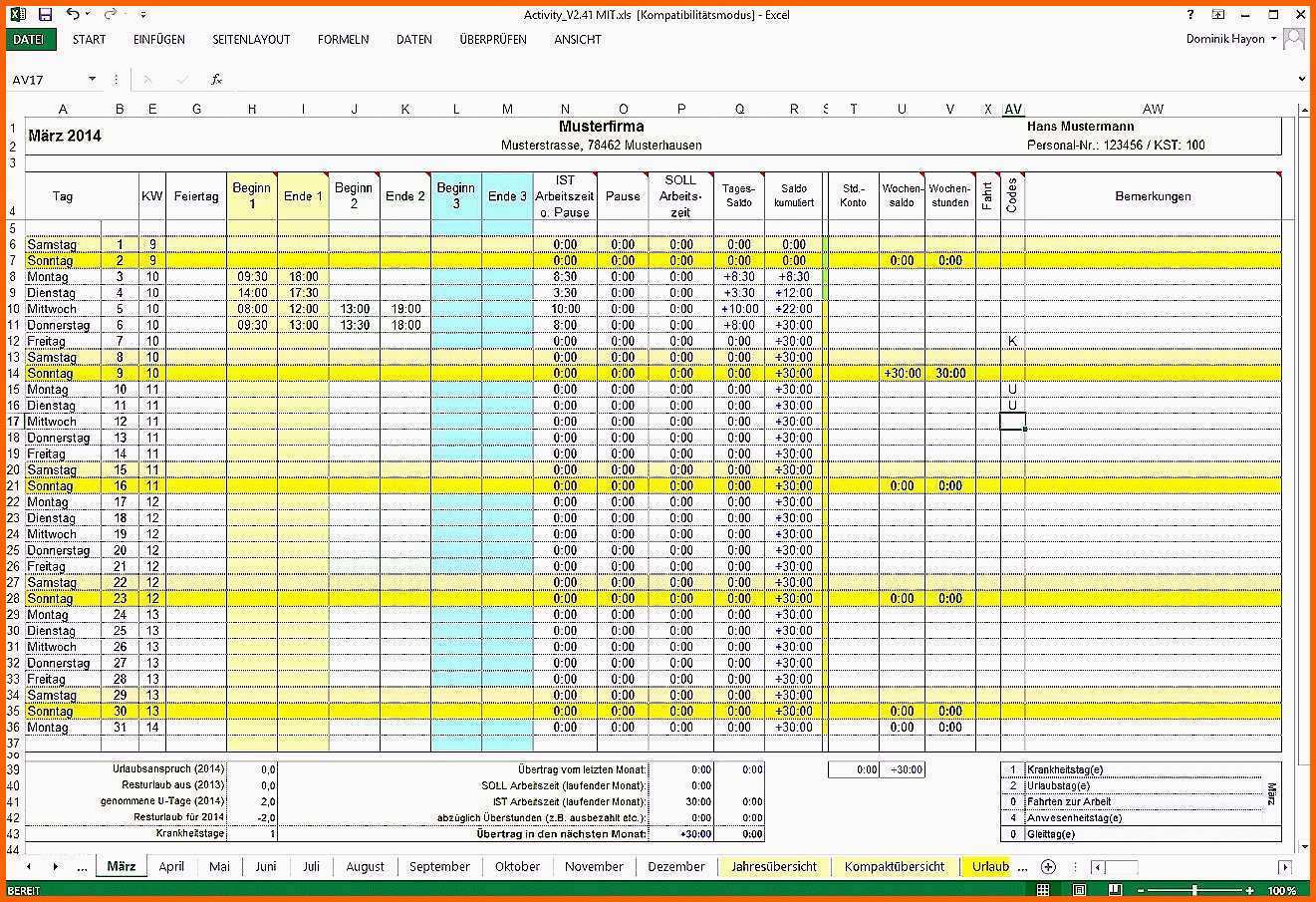Go to the November sheet
Image resolution: width=1316 pixels, height=902 pixels.
pyautogui.click(x=594, y=867)
